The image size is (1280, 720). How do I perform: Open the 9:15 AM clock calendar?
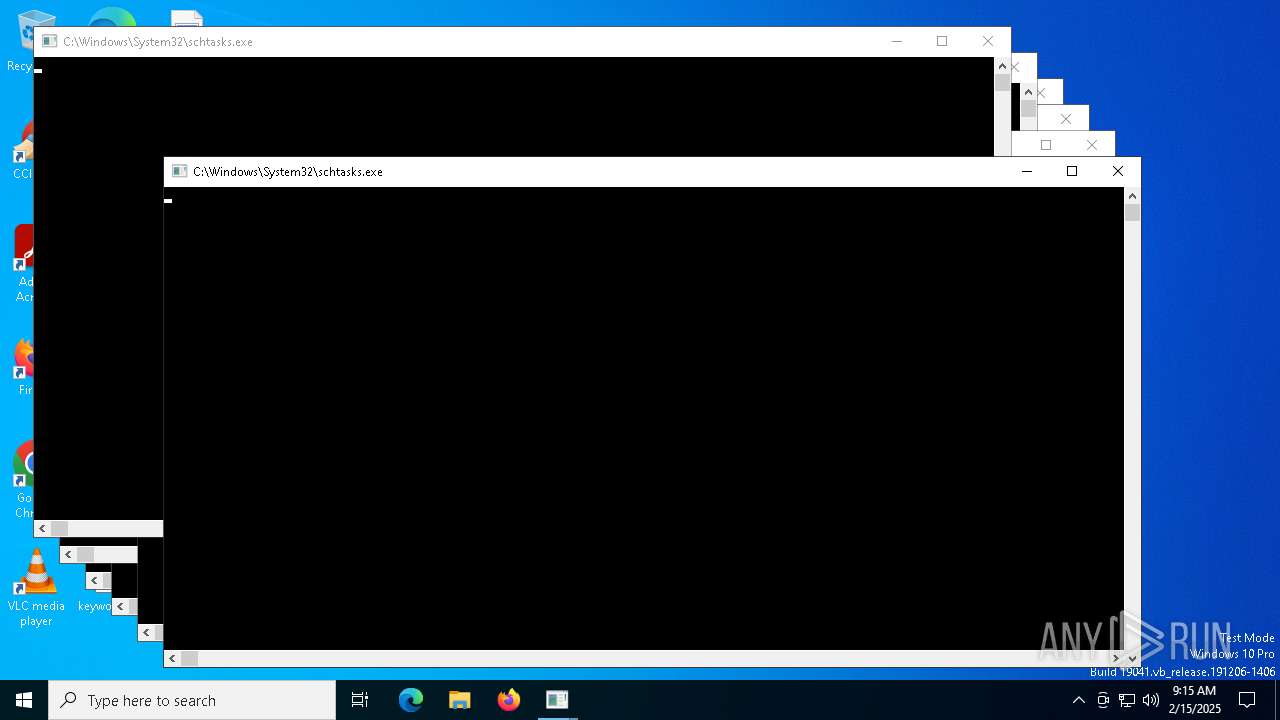1194,700
